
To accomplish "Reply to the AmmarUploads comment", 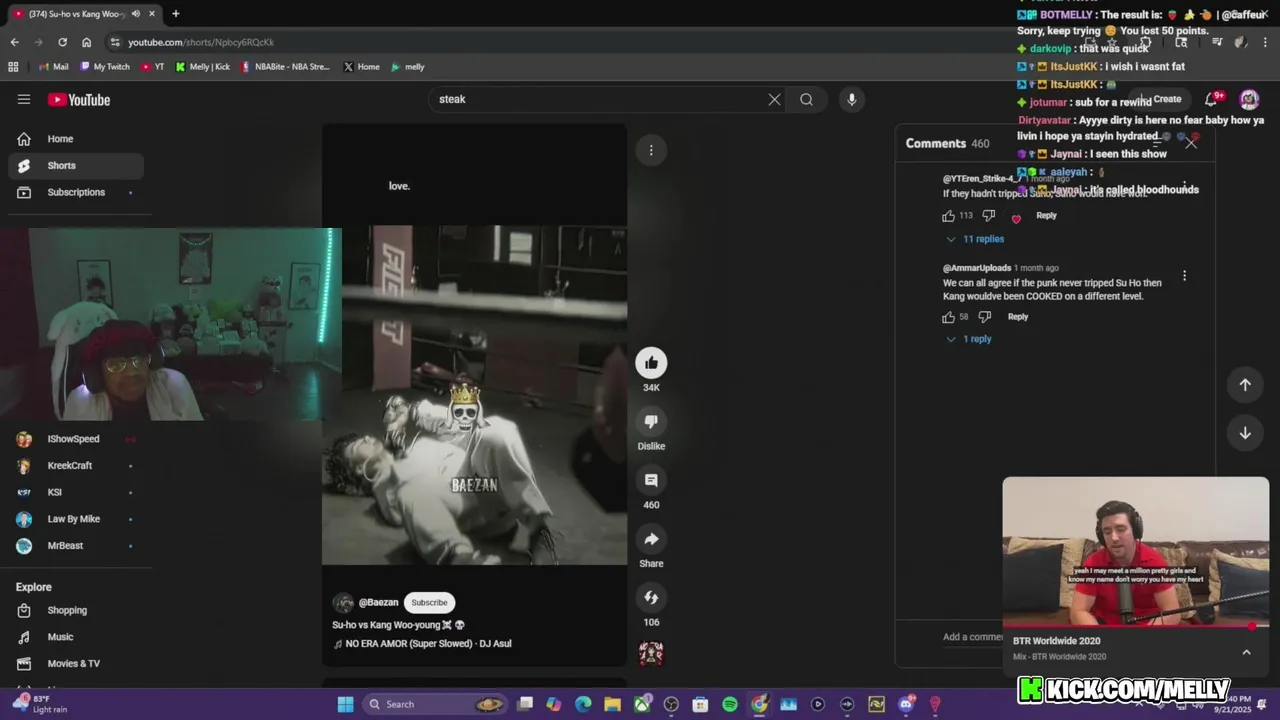I will tap(1017, 317).
